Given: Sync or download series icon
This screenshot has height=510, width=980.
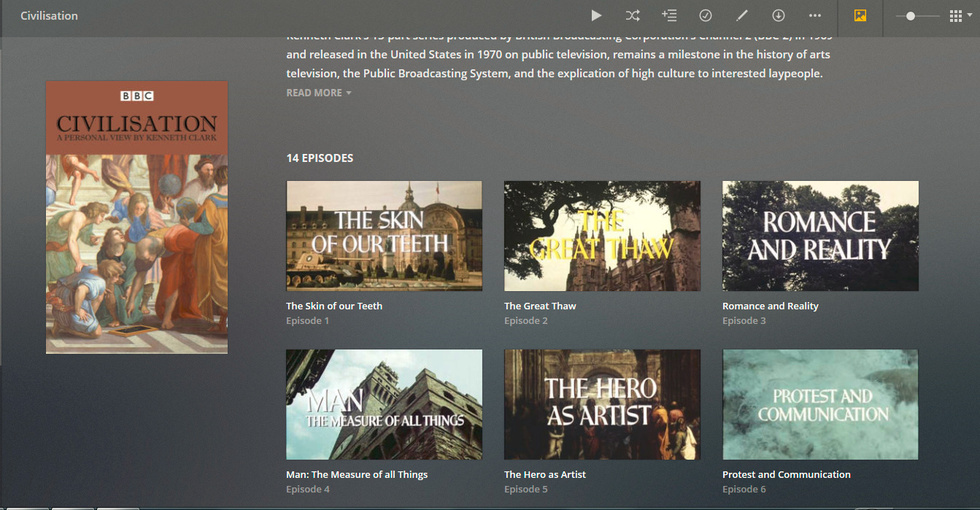Looking at the screenshot, I should pyautogui.click(x=778, y=16).
